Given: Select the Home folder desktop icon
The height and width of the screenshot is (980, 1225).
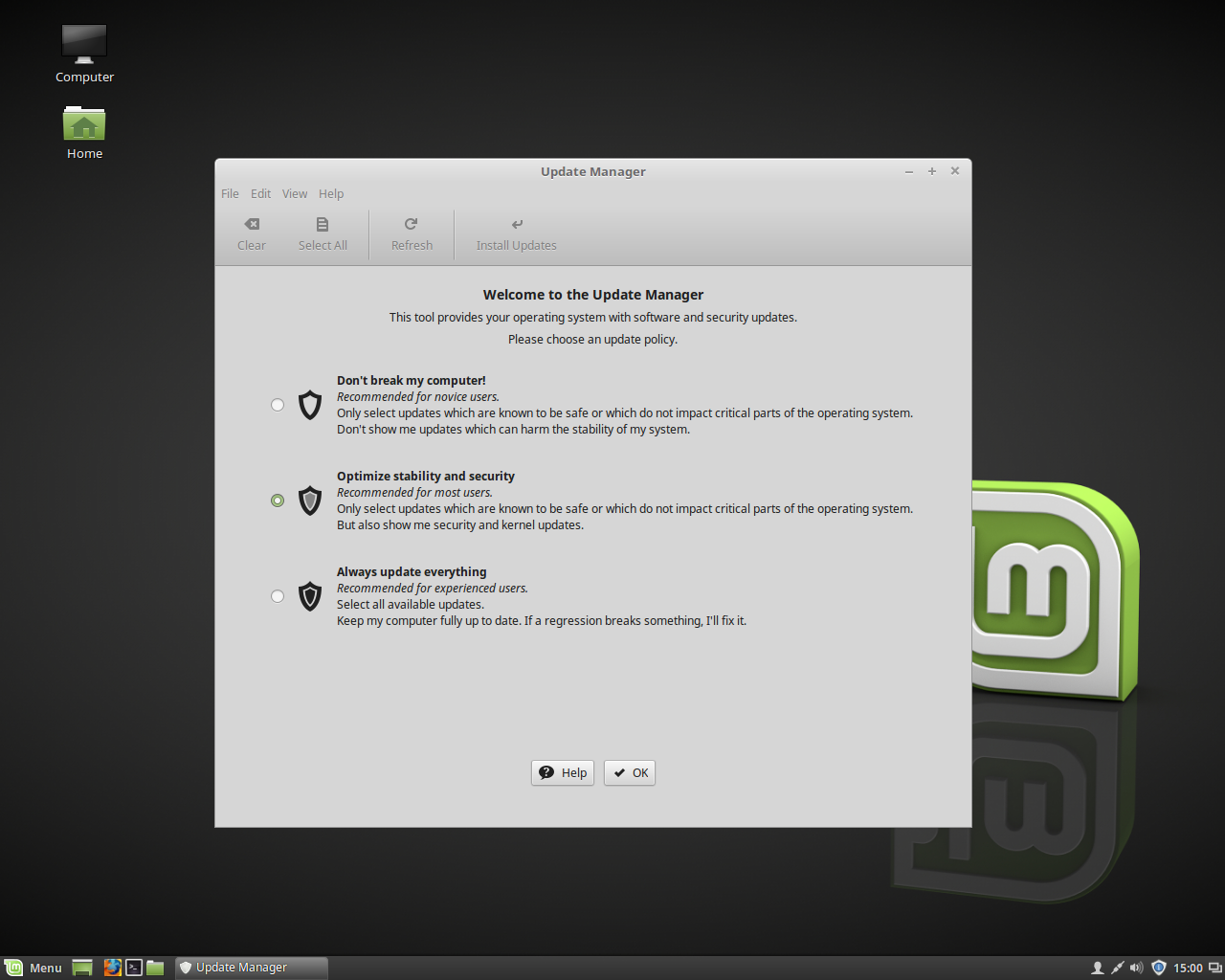Looking at the screenshot, I should click(84, 132).
